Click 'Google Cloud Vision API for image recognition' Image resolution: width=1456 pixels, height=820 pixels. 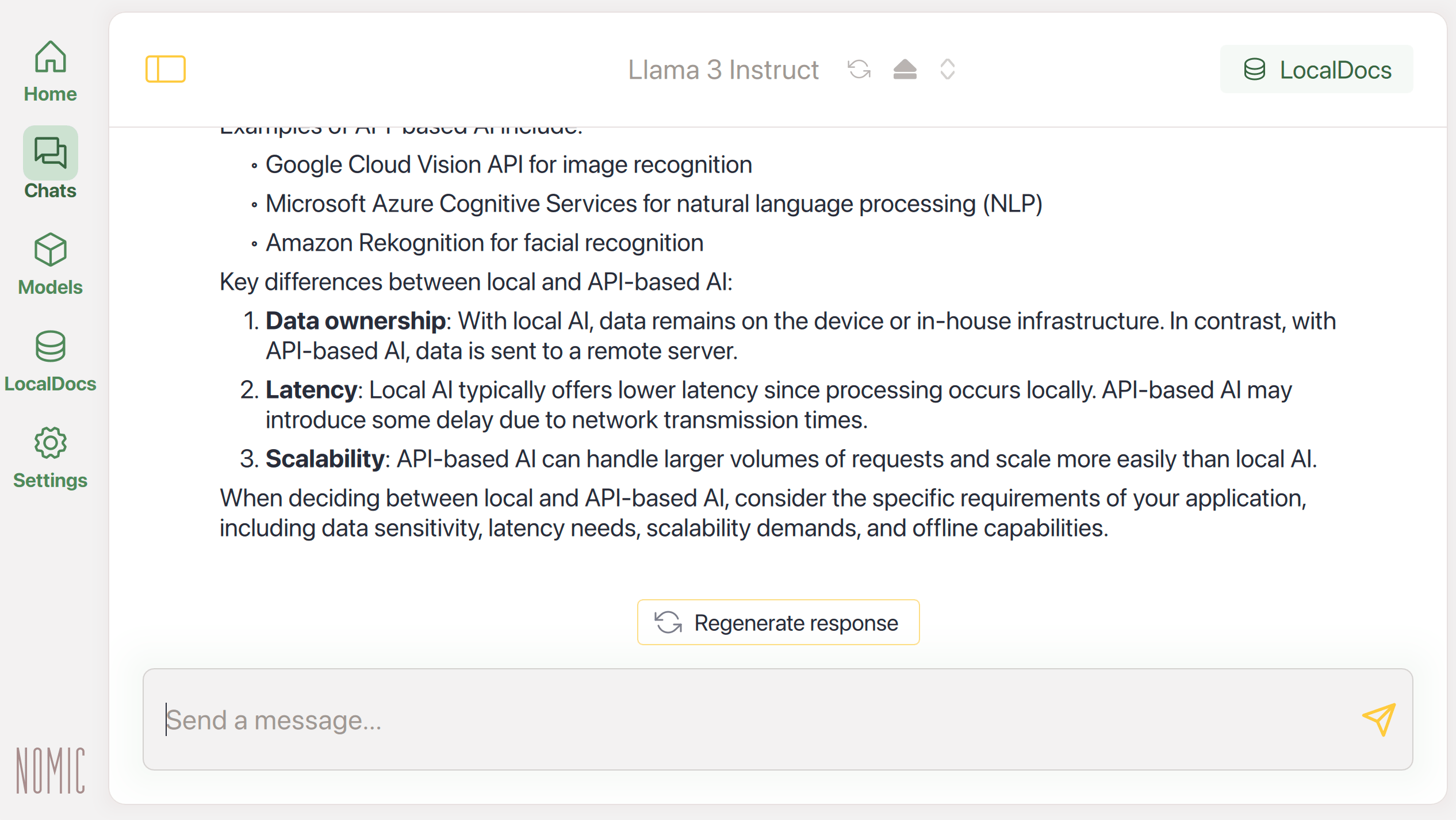click(508, 164)
